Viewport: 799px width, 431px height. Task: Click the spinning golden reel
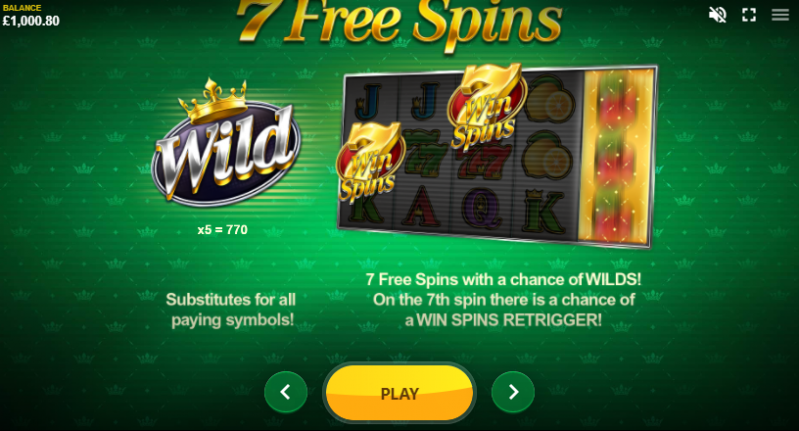click(x=615, y=157)
